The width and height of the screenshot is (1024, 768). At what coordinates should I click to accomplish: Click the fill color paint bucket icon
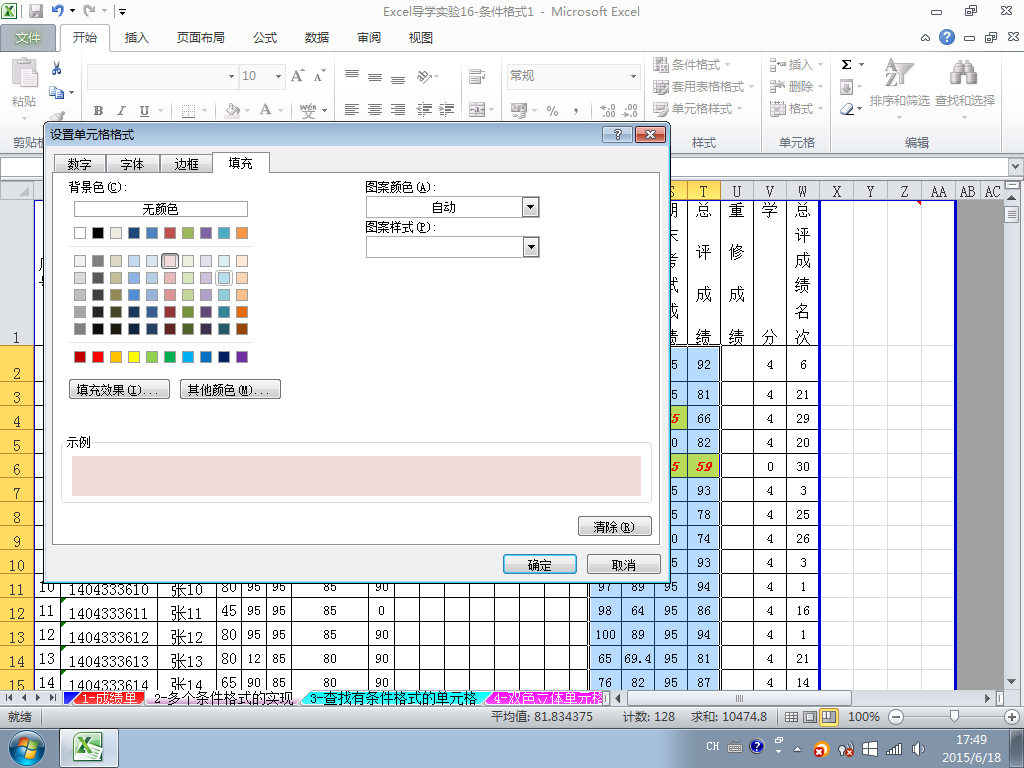point(232,110)
